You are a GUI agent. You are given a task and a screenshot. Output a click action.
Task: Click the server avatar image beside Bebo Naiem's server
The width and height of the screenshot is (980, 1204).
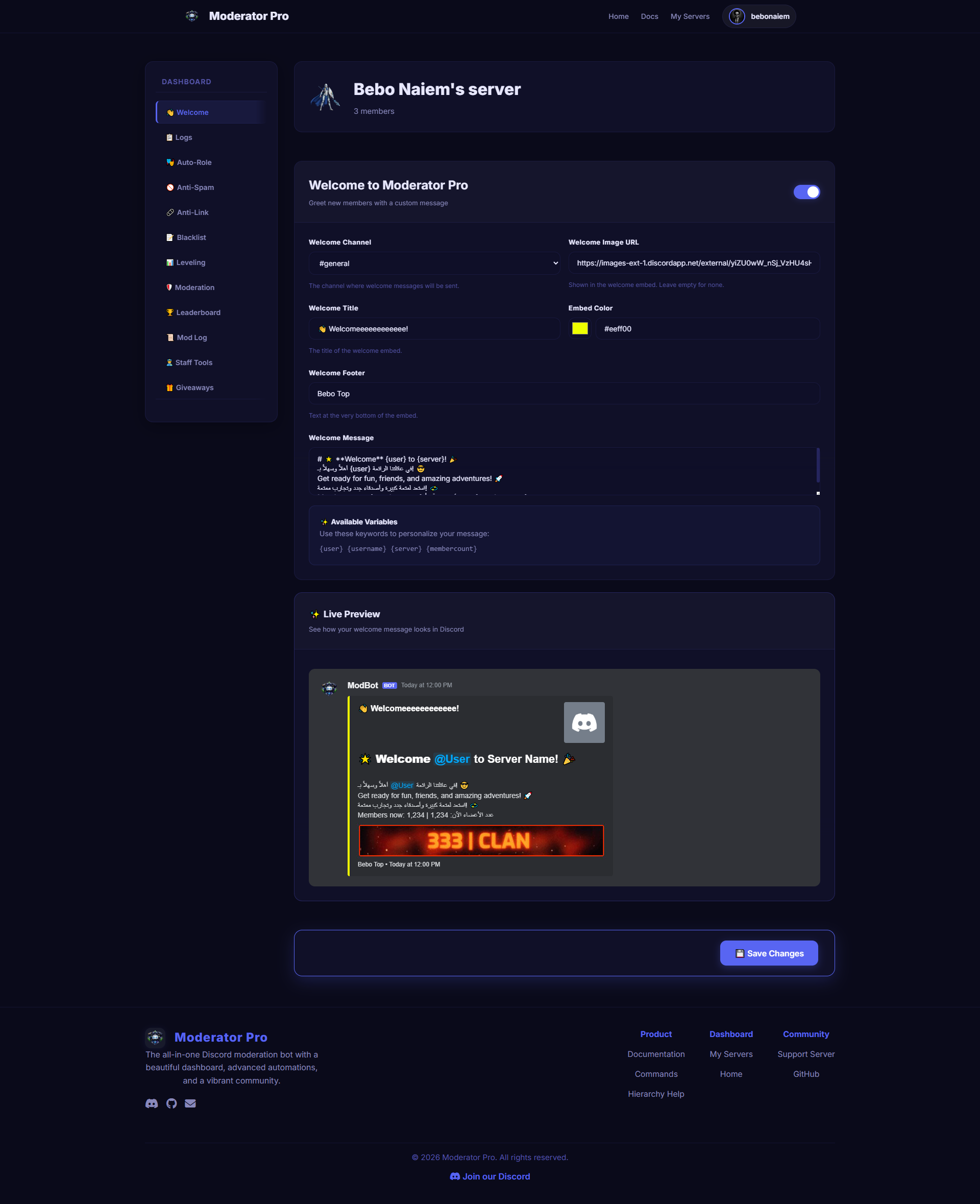click(325, 97)
